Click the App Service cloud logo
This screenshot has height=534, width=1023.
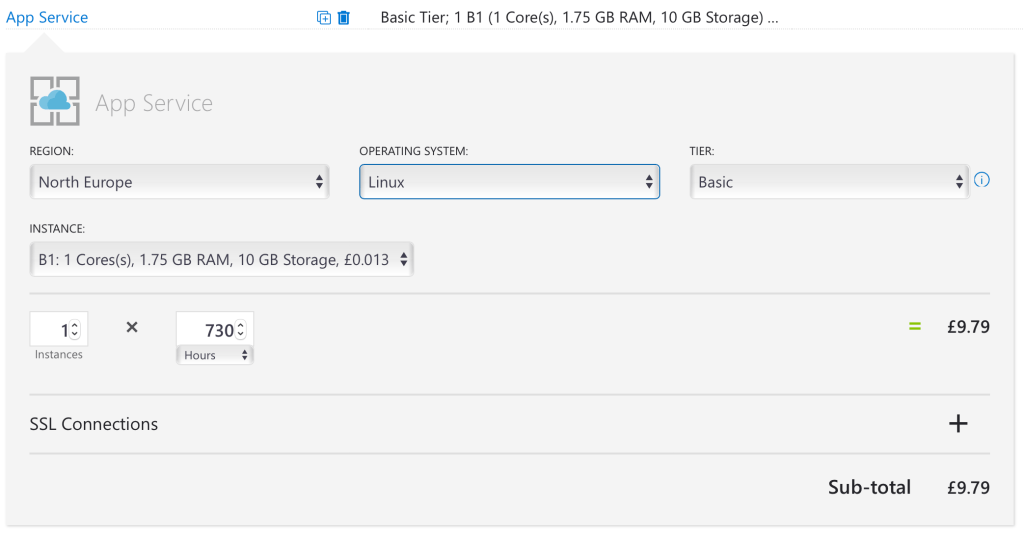(54, 101)
